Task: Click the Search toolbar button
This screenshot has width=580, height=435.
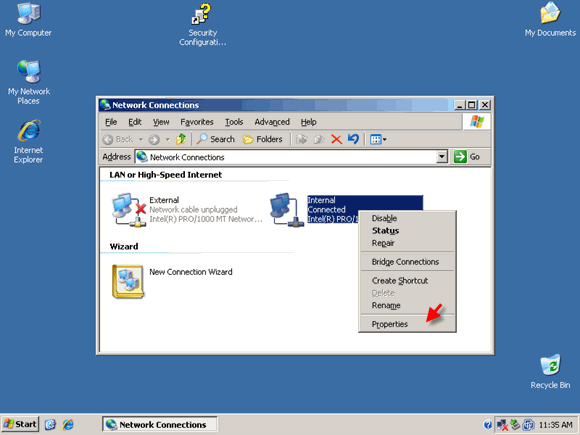Action: pos(216,139)
